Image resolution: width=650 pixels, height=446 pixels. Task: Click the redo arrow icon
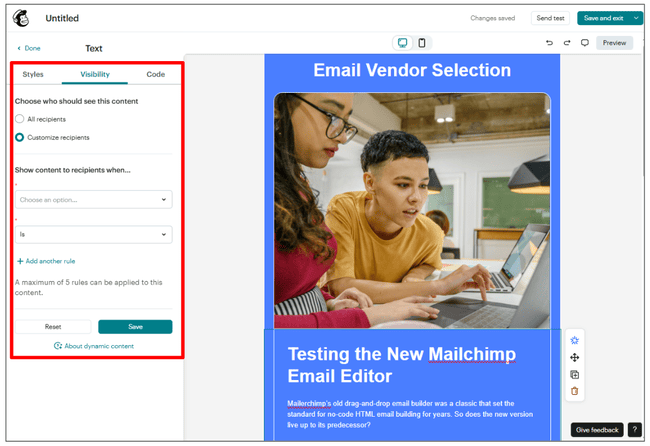(567, 43)
